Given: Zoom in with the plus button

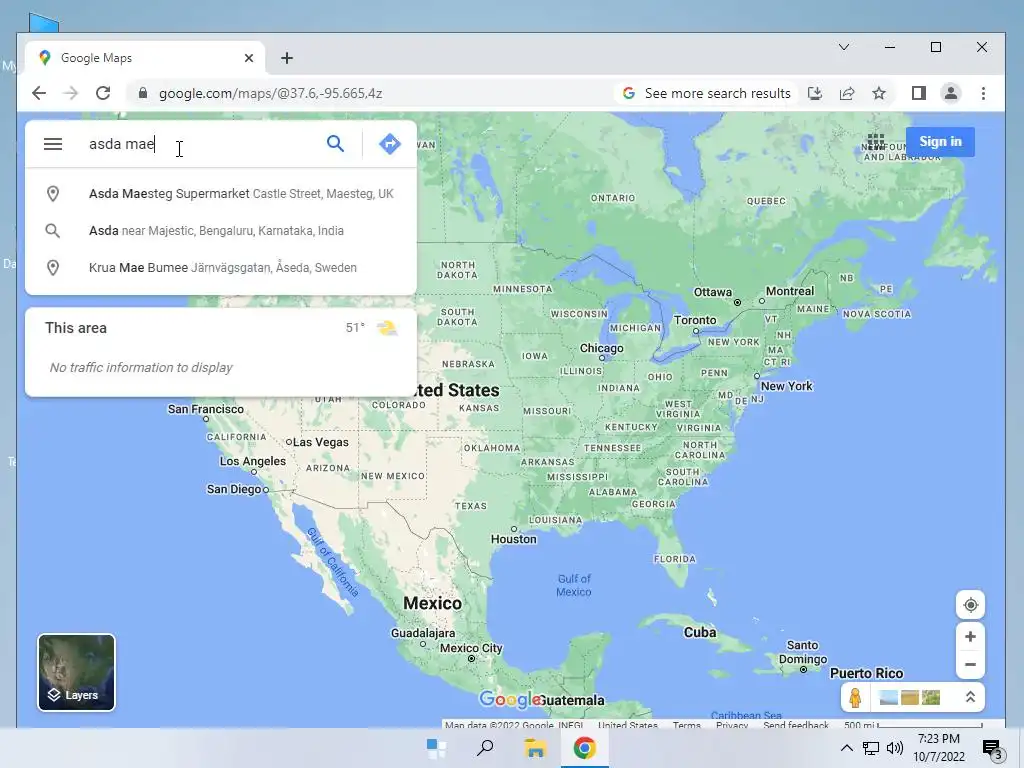Looking at the screenshot, I should tap(970, 637).
